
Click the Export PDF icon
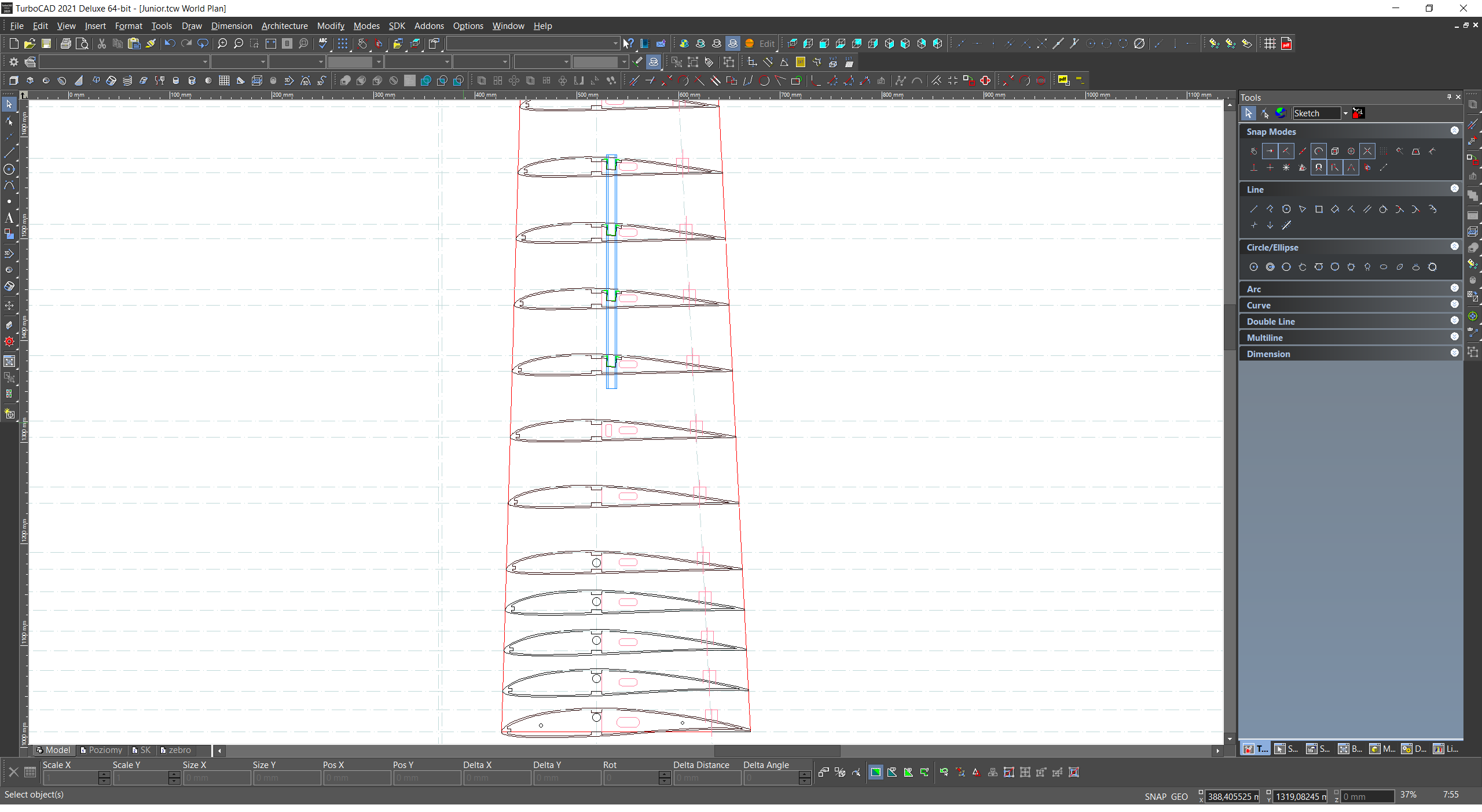click(x=1286, y=43)
